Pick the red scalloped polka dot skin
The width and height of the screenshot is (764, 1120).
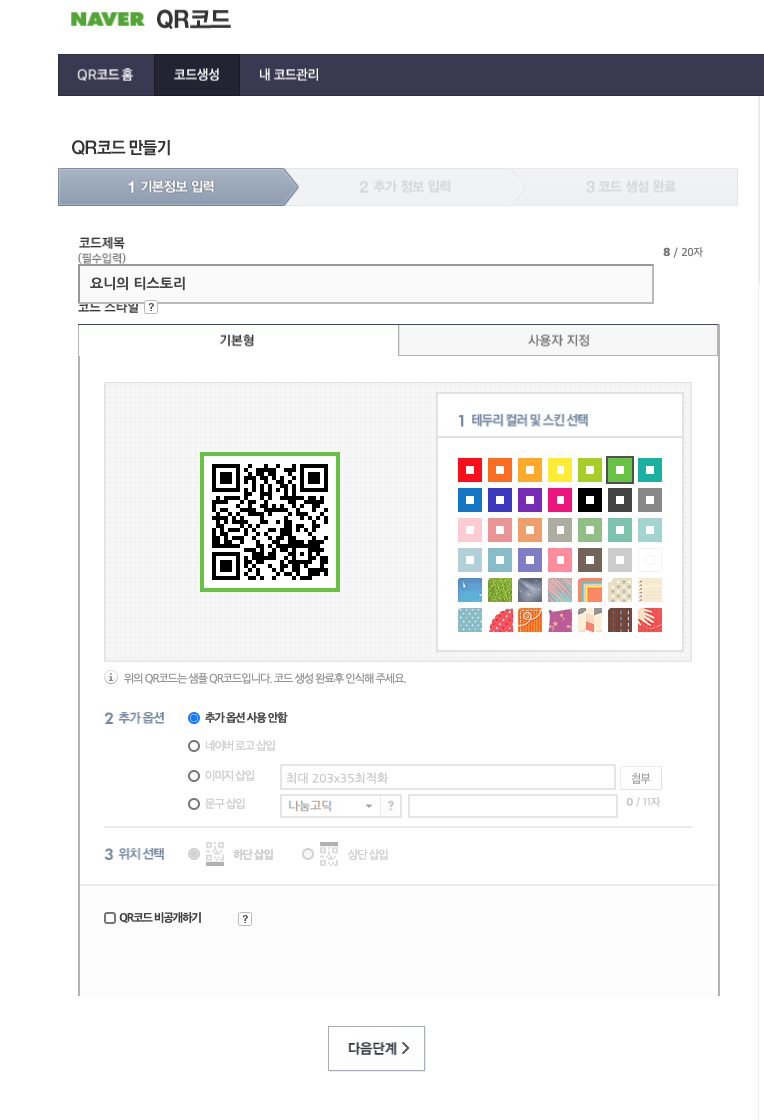click(x=500, y=620)
